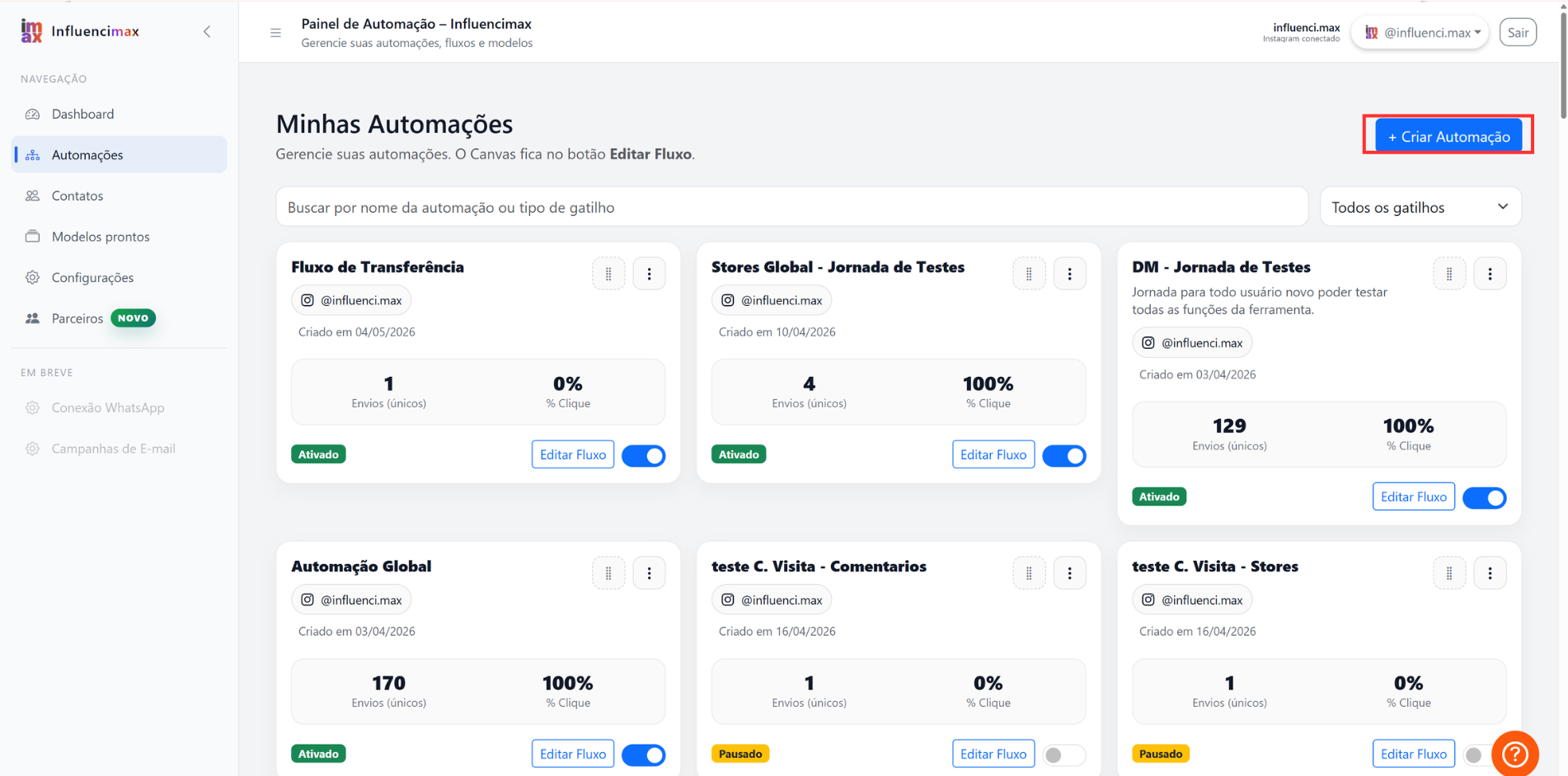Click drag handle on DM - Jornada de Testes card
This screenshot has width=1568, height=776.
pos(1449,274)
